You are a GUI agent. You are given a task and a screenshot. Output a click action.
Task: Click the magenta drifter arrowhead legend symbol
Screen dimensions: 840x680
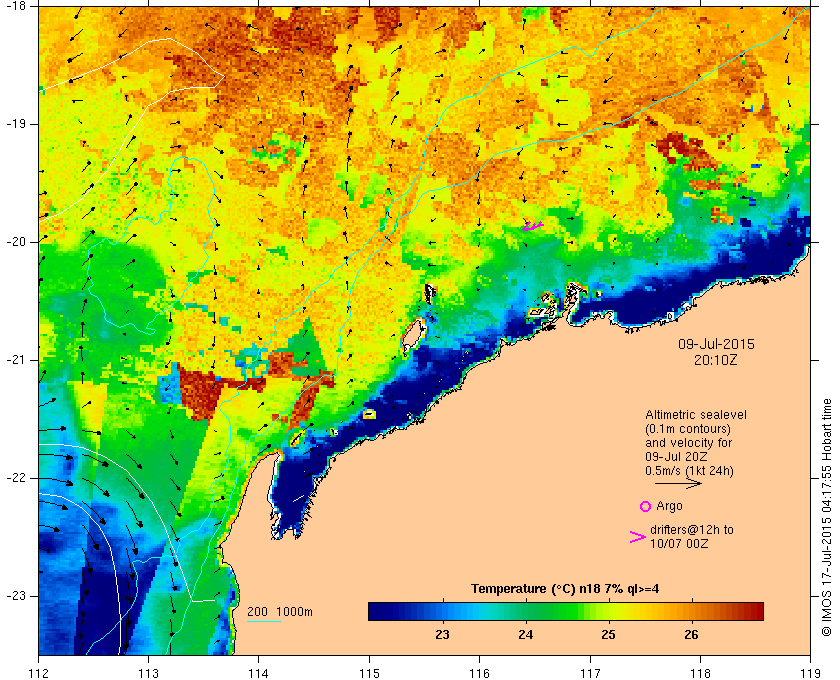tap(637, 537)
